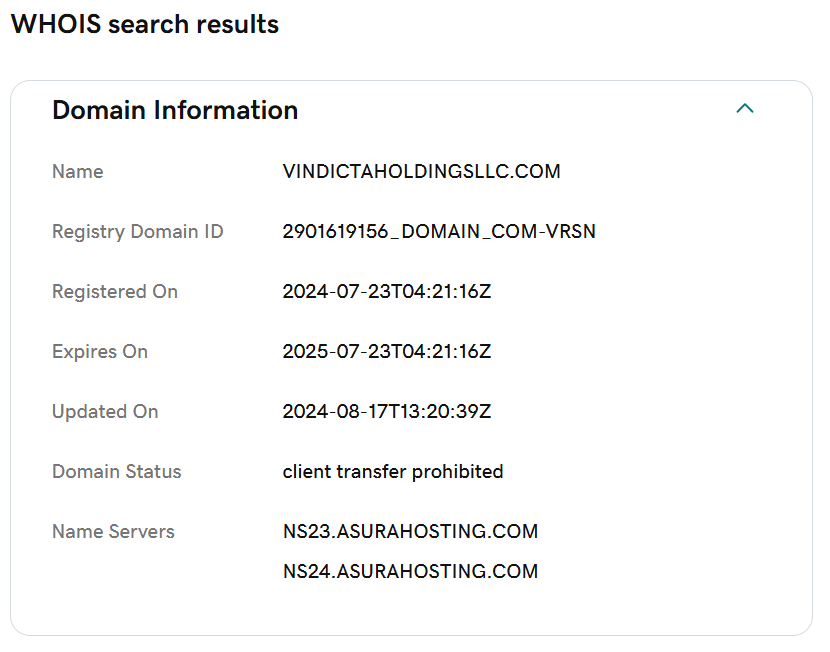Click the Registered On label

click(115, 292)
